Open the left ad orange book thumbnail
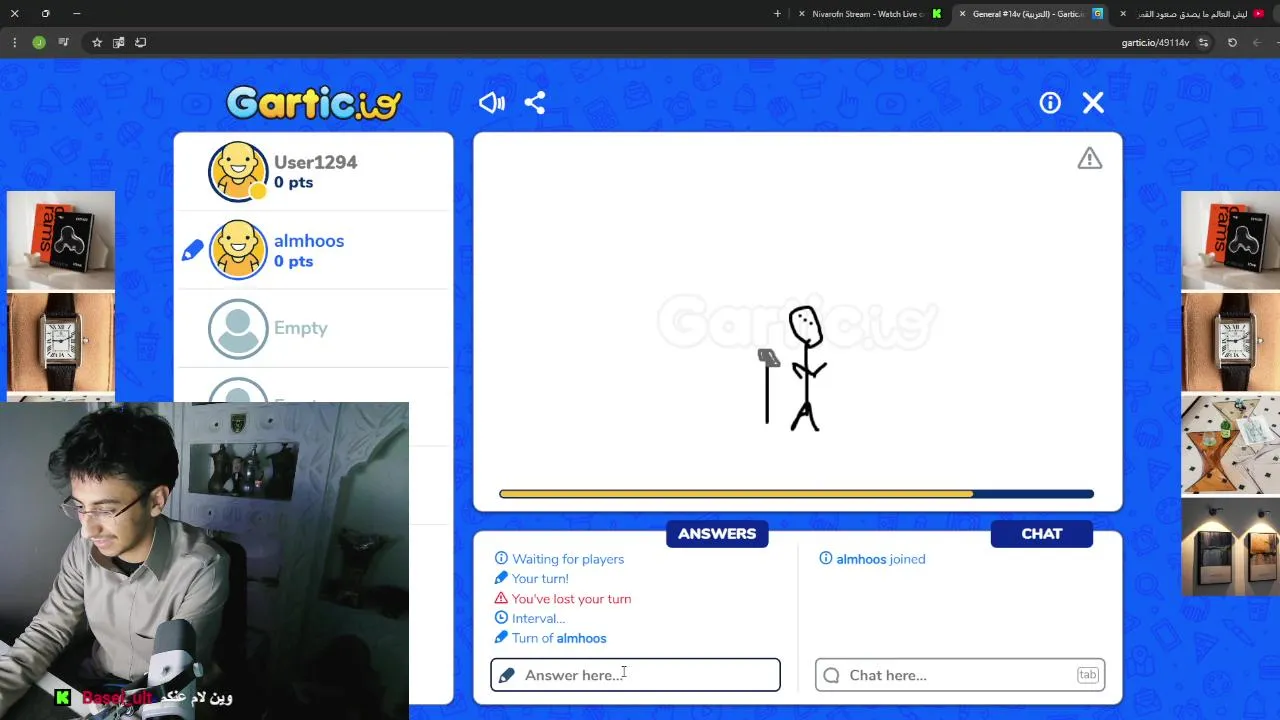Screen dimensions: 1280x720 tap(61, 240)
